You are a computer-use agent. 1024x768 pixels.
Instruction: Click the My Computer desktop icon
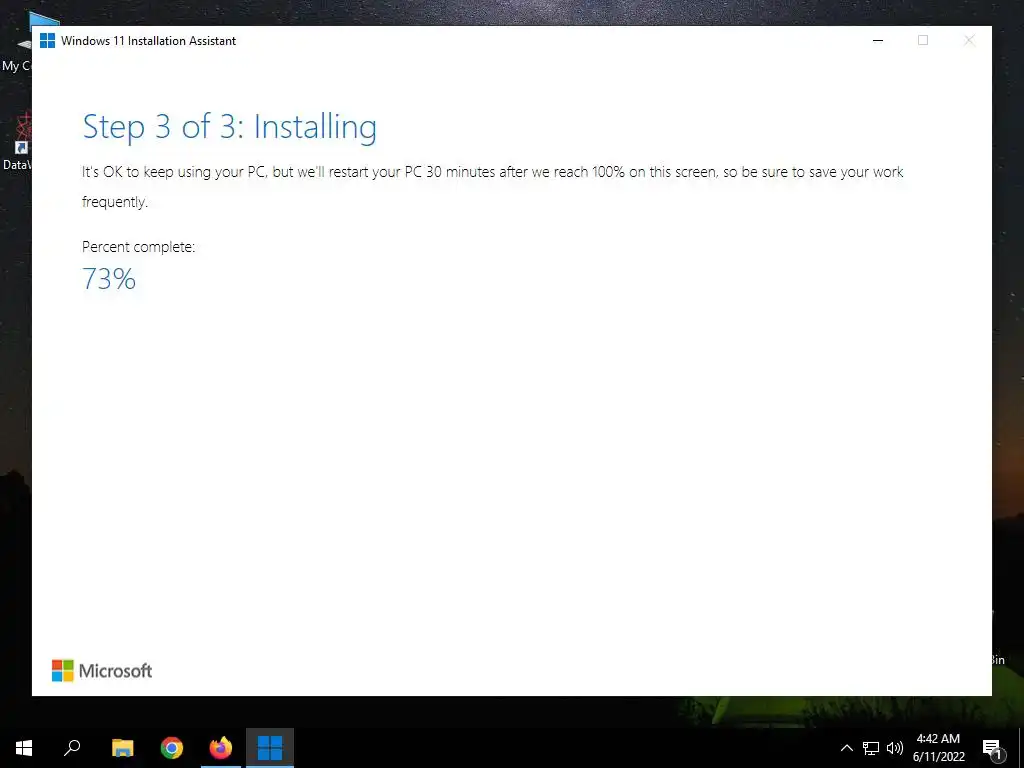click(x=16, y=42)
